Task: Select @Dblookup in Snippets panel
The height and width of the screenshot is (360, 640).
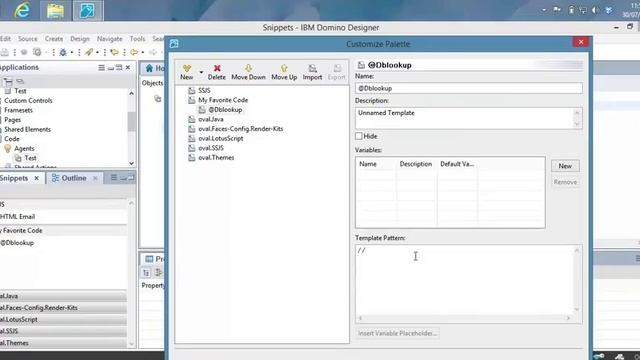Action: [x=17, y=243]
